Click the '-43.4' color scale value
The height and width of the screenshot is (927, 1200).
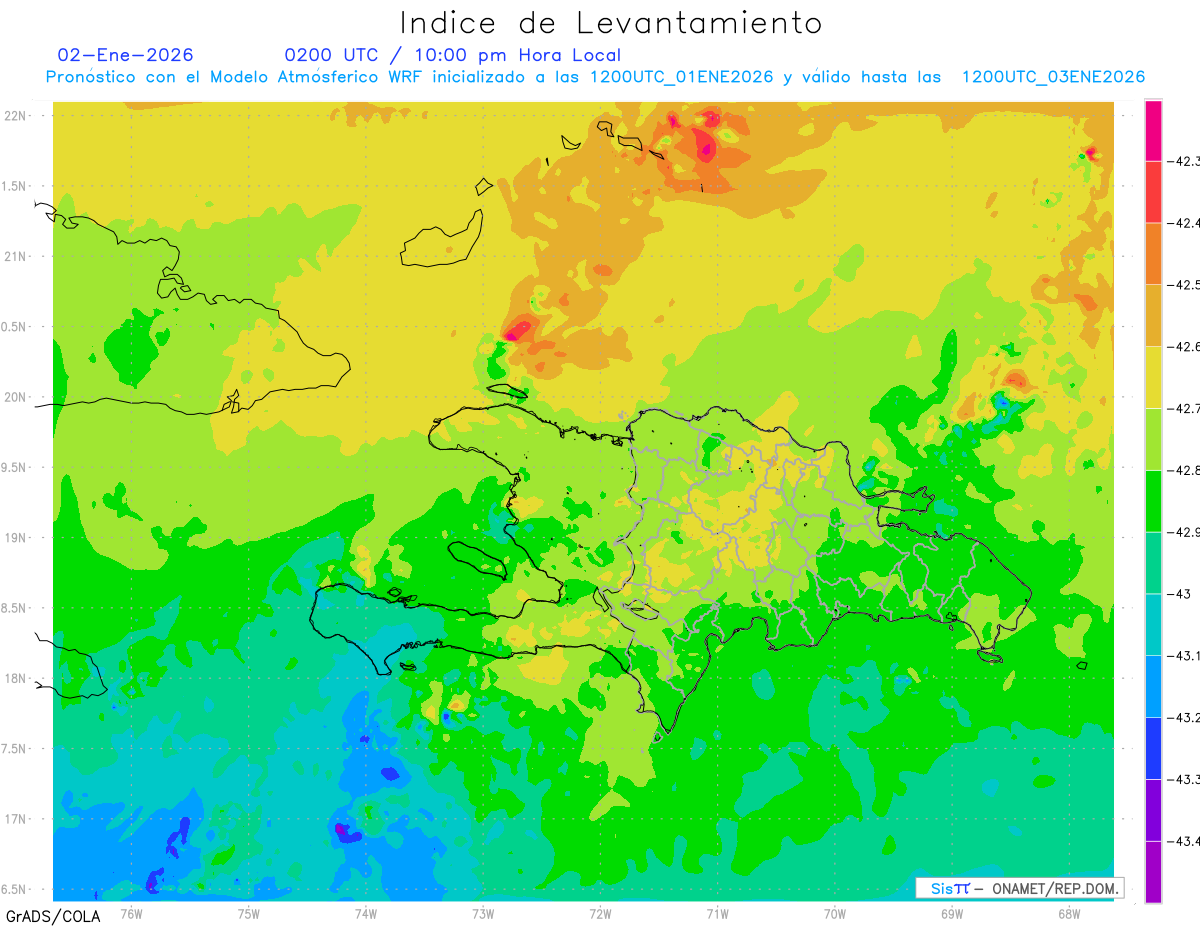pos(1182,841)
